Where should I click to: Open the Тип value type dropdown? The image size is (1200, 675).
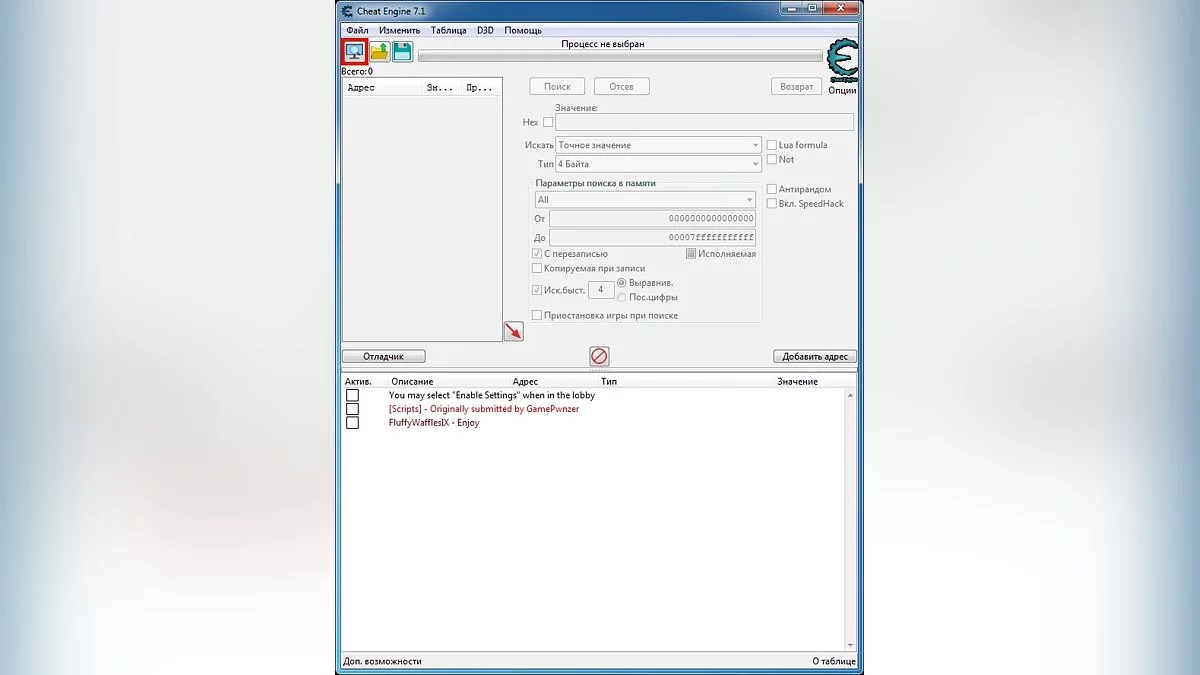(659, 164)
